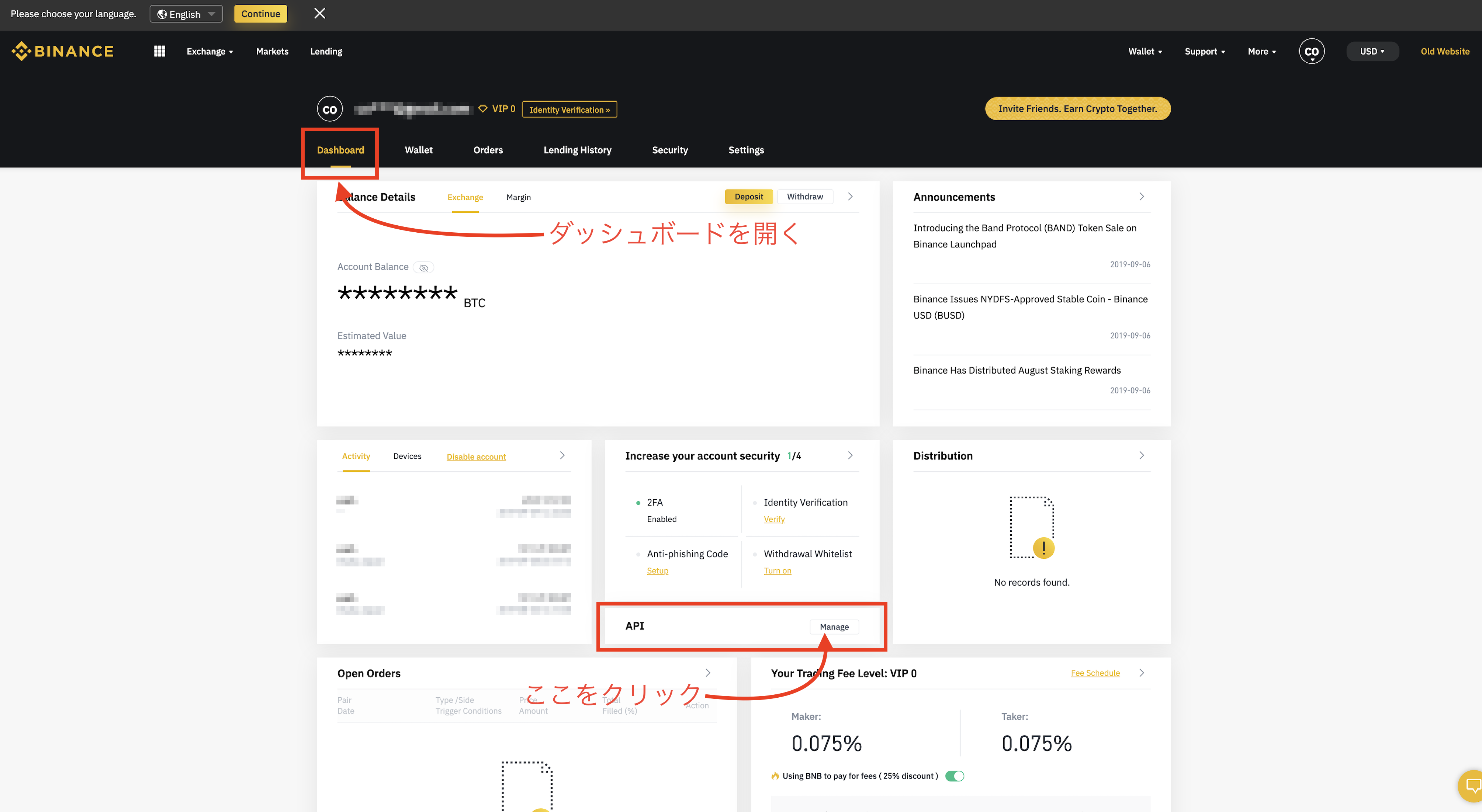Click the API Manage button
The image size is (1482, 812).
[x=834, y=627]
